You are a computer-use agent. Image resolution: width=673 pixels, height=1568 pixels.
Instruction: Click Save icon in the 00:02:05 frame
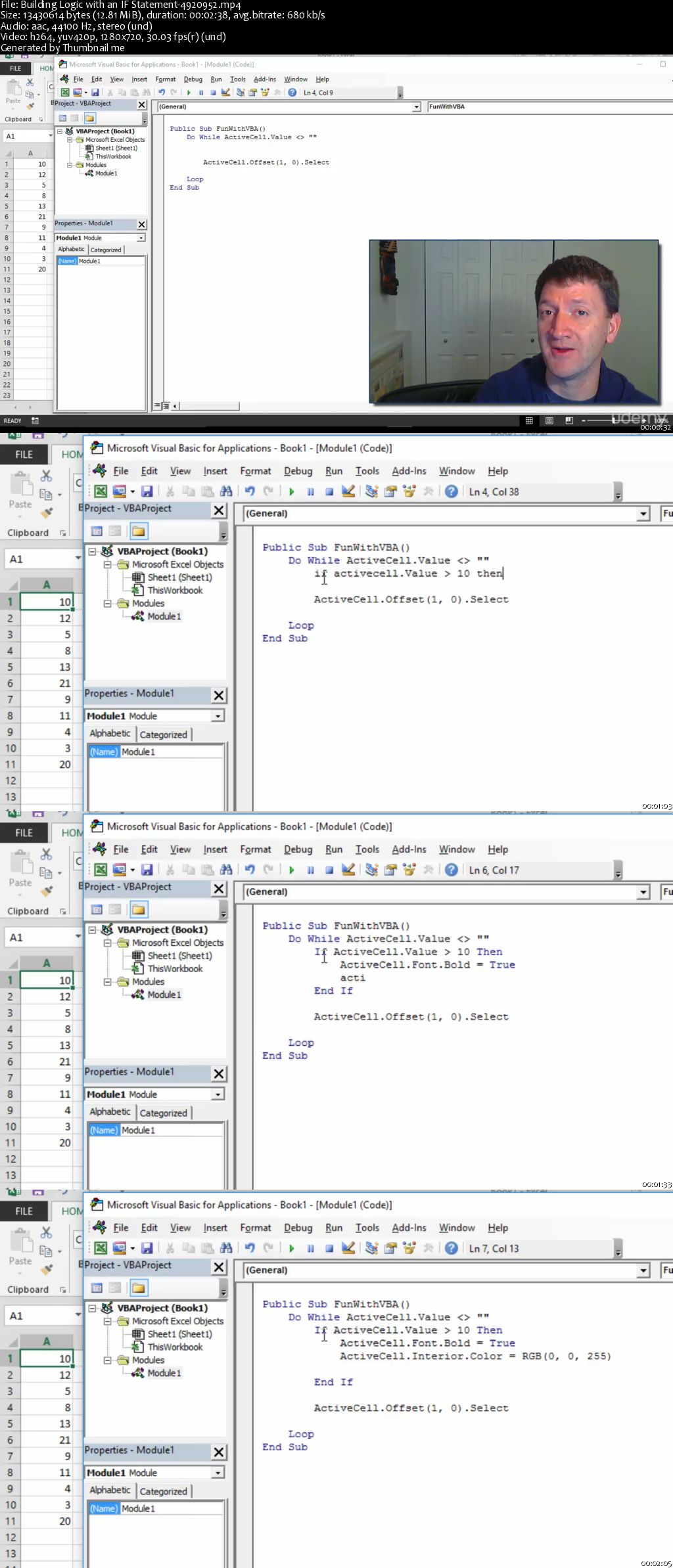click(147, 1248)
